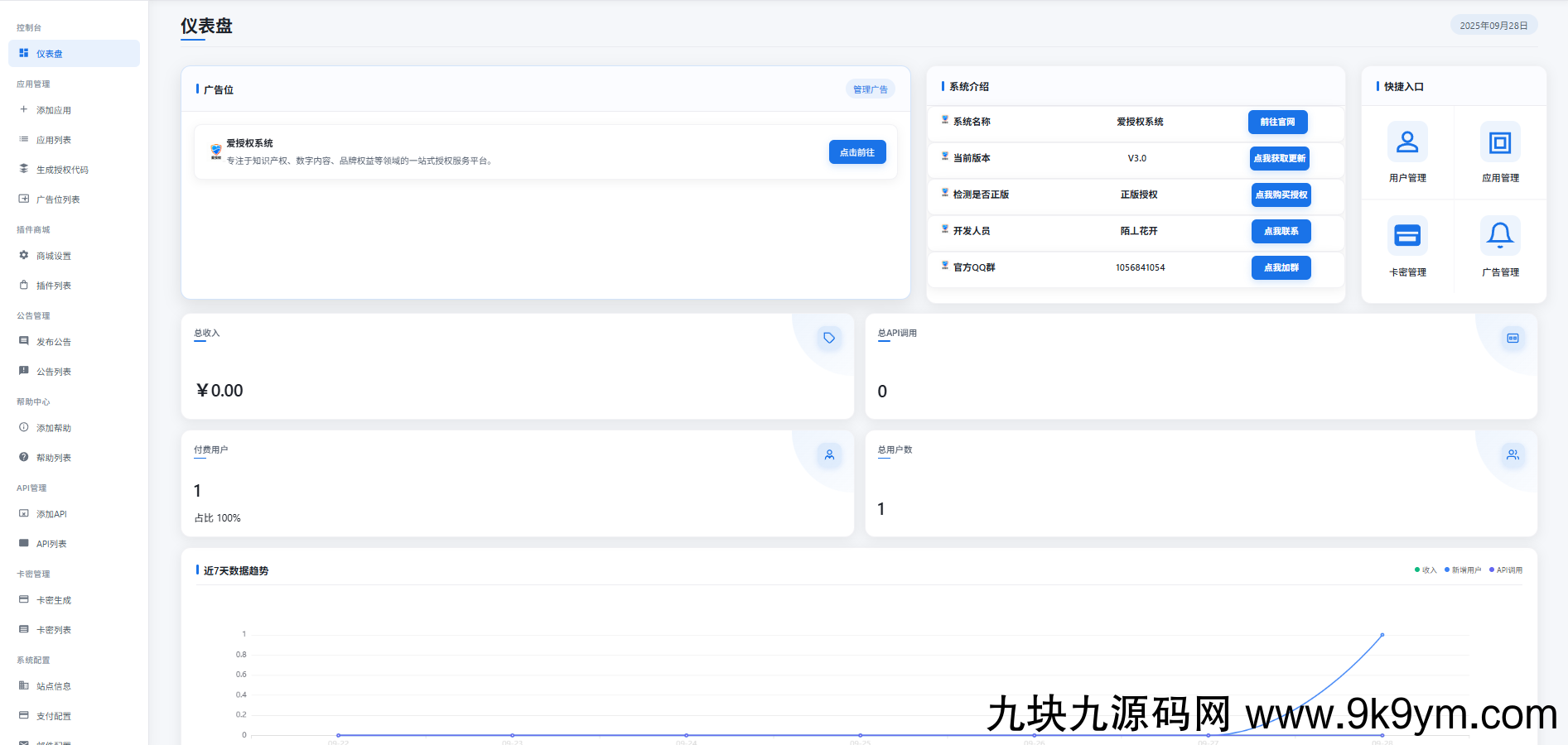The image size is (1568, 745).
Task: Toggle the 新增用户 chart legend
Action: pos(1462,570)
